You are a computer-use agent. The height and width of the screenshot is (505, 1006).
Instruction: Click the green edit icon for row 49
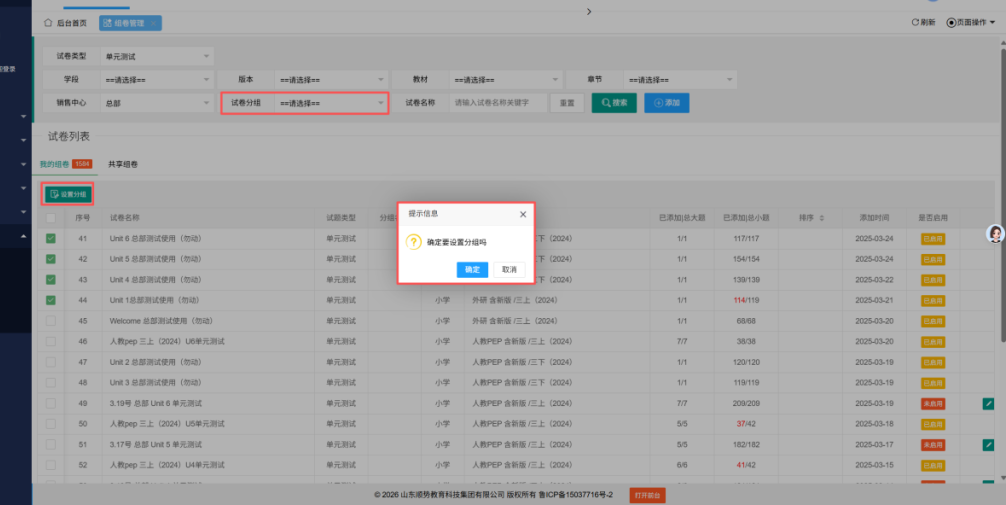coord(988,403)
